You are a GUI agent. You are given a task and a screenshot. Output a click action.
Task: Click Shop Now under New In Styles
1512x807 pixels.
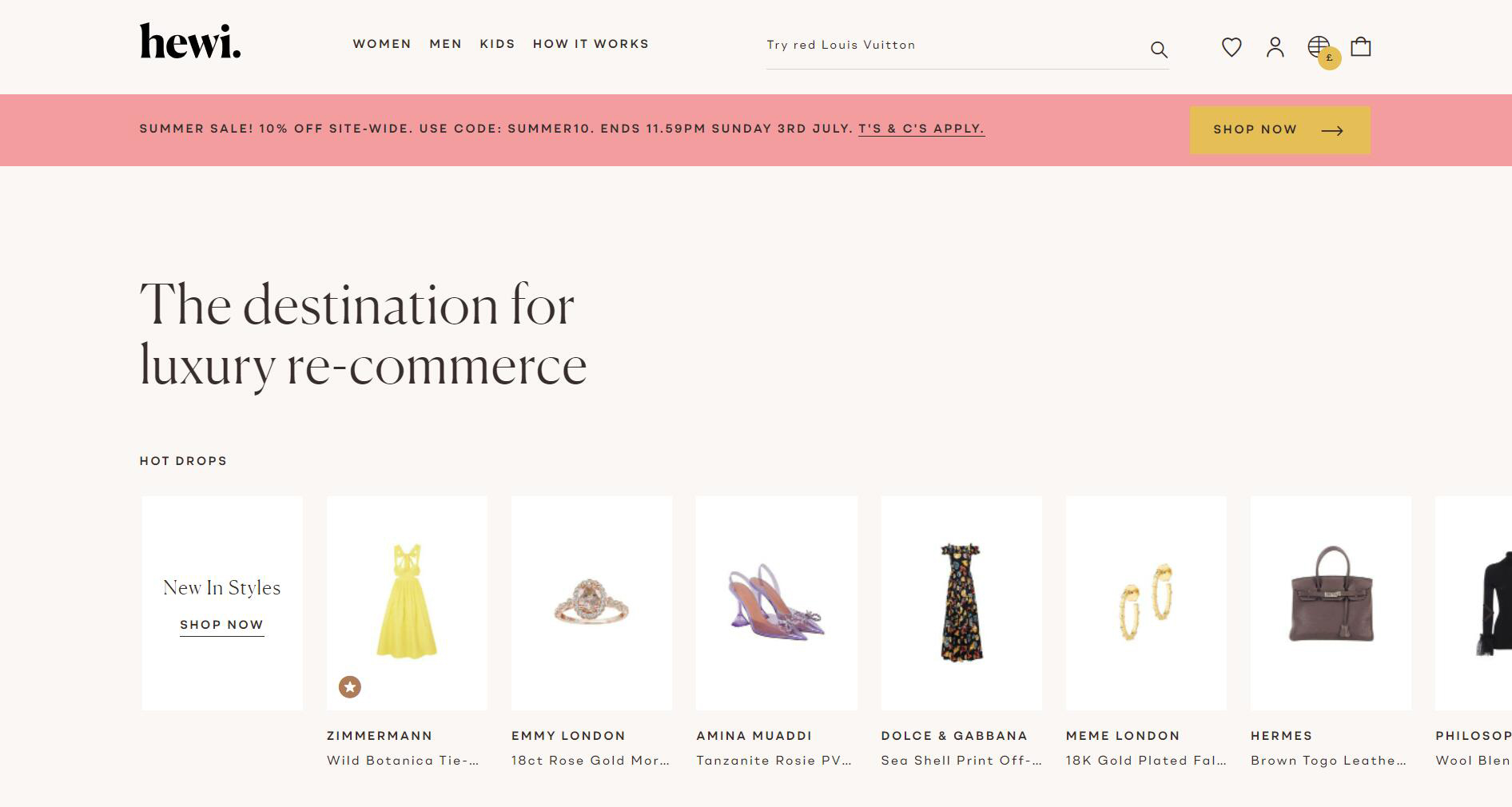pyautogui.click(x=222, y=626)
